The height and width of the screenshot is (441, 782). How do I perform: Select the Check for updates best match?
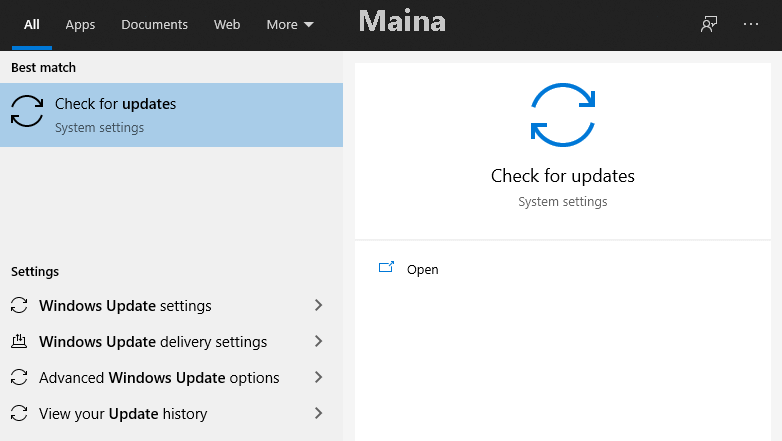pyautogui.click(x=171, y=115)
